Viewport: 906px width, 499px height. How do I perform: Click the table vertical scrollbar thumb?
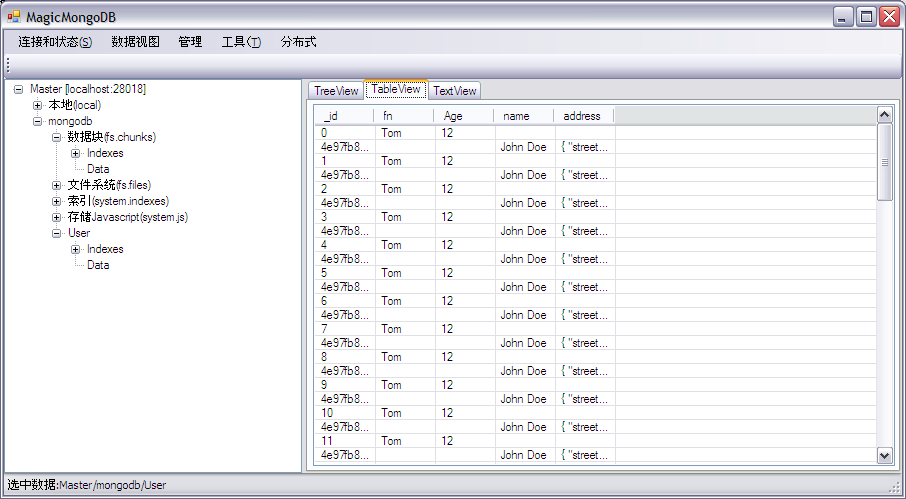pyautogui.click(x=885, y=162)
